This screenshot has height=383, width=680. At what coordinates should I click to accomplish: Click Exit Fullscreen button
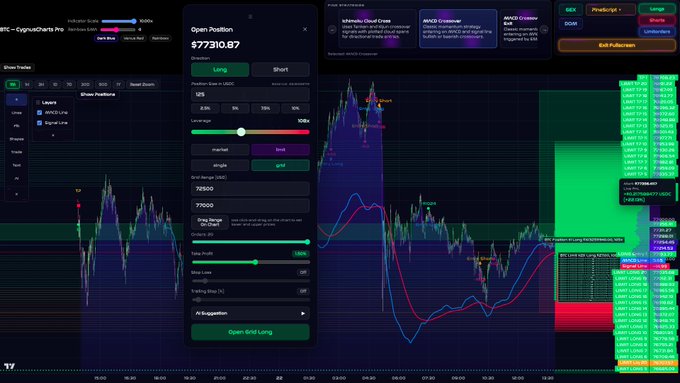pyautogui.click(x=617, y=45)
